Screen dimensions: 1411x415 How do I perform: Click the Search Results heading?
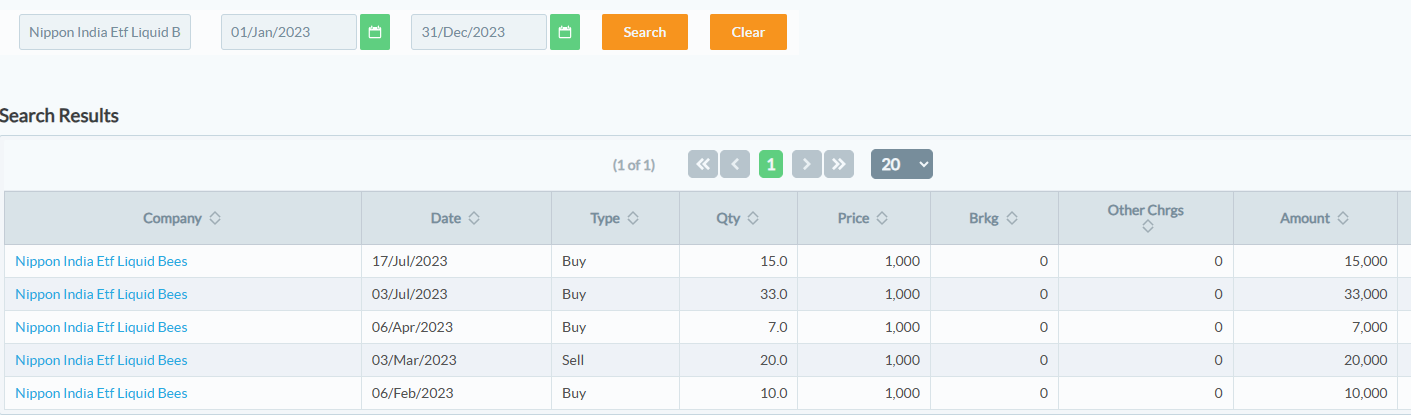point(59,116)
